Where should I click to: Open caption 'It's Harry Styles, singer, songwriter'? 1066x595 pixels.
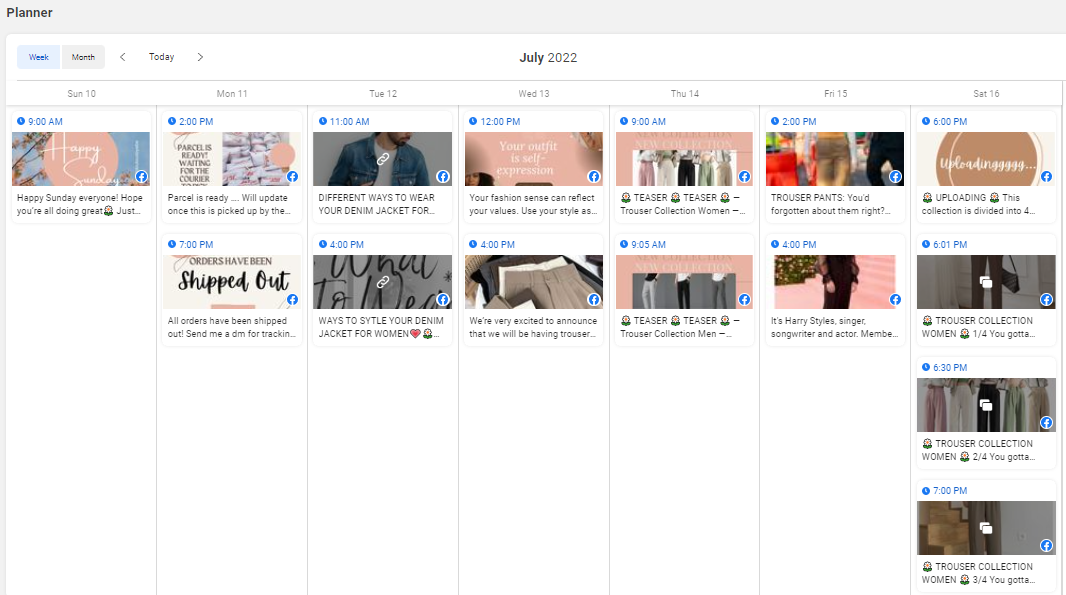point(834,327)
